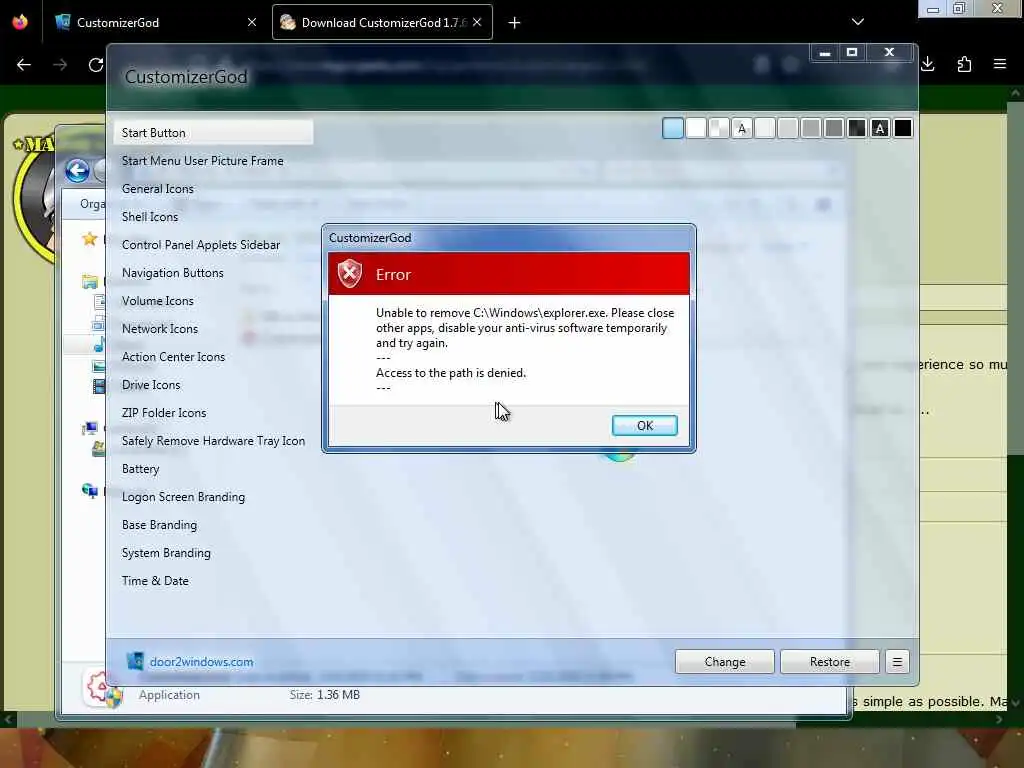The width and height of the screenshot is (1024, 768).
Task: Click the Change button in CustomizerGod
Action: point(724,662)
